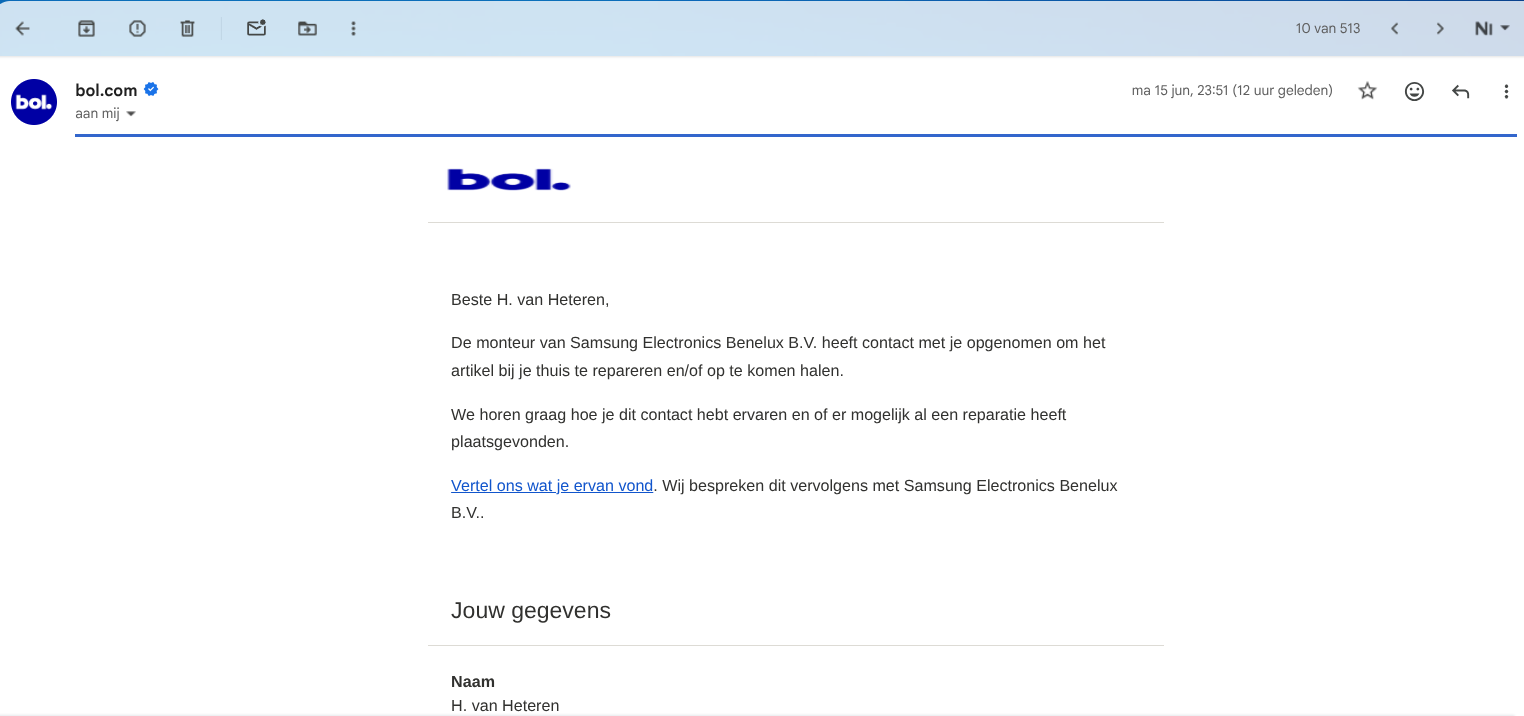Screen dimensions: 1524x716
Task: Open the toolbar's three-dot more menu
Action: coord(353,28)
